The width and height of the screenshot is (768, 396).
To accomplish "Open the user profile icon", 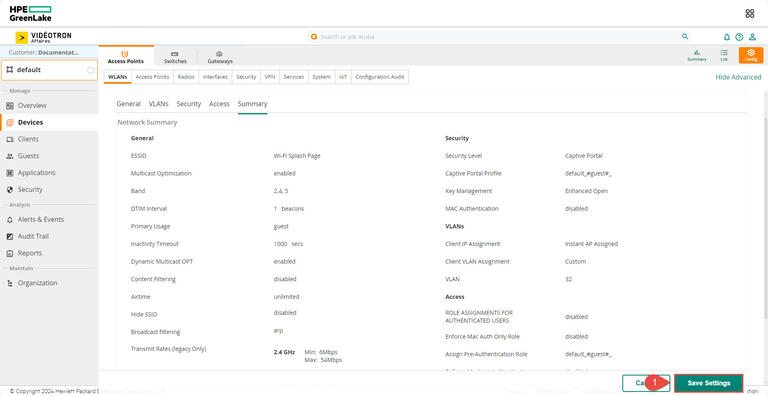I will click(x=752, y=37).
